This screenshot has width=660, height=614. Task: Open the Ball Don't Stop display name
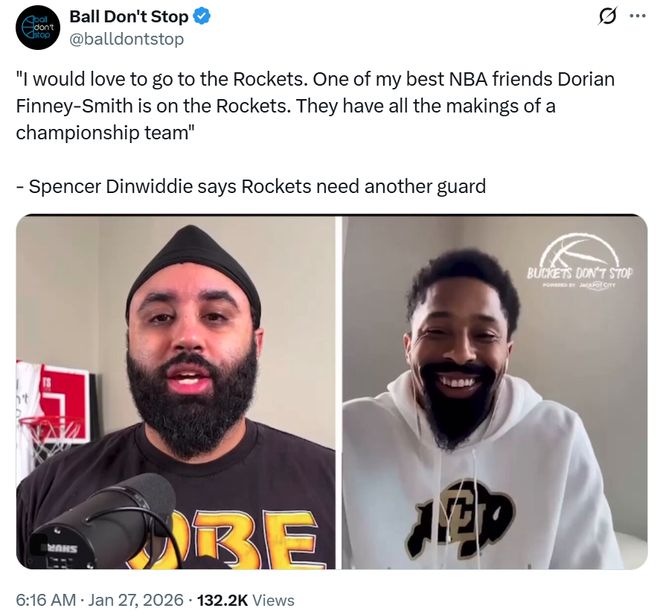pos(128,17)
